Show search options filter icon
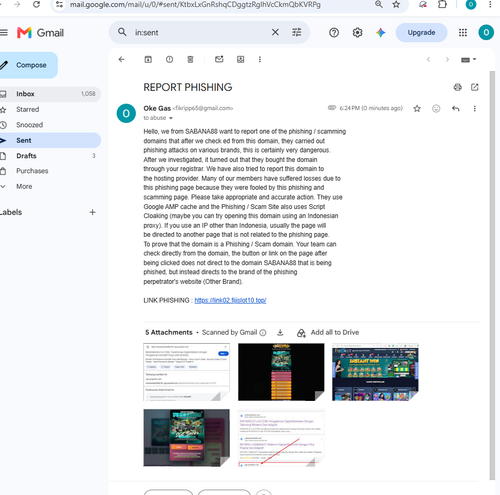Image resolution: width=500 pixels, height=495 pixels. coord(296,32)
